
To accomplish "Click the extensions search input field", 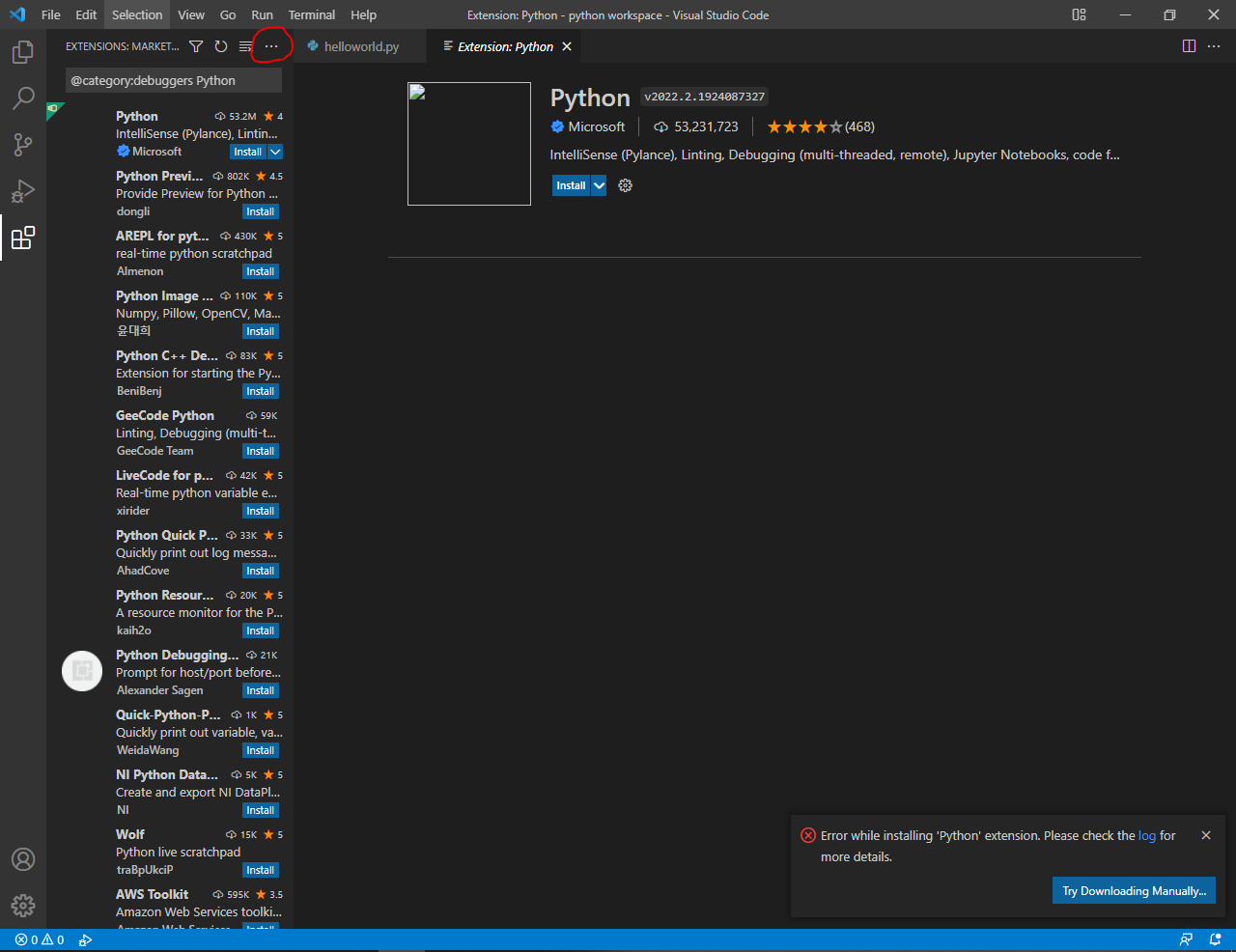I will (x=174, y=80).
